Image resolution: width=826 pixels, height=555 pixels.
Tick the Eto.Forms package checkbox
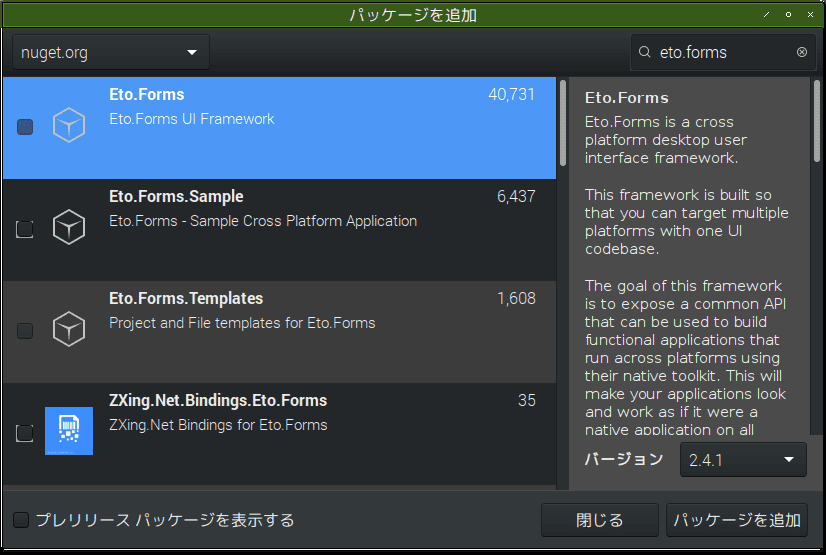tap(25, 127)
